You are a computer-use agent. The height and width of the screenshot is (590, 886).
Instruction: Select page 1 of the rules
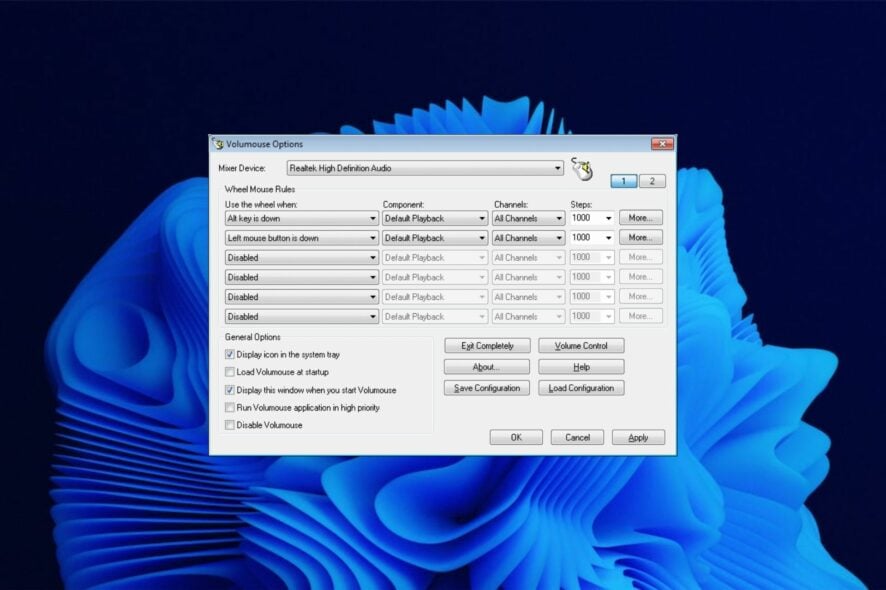tap(624, 181)
